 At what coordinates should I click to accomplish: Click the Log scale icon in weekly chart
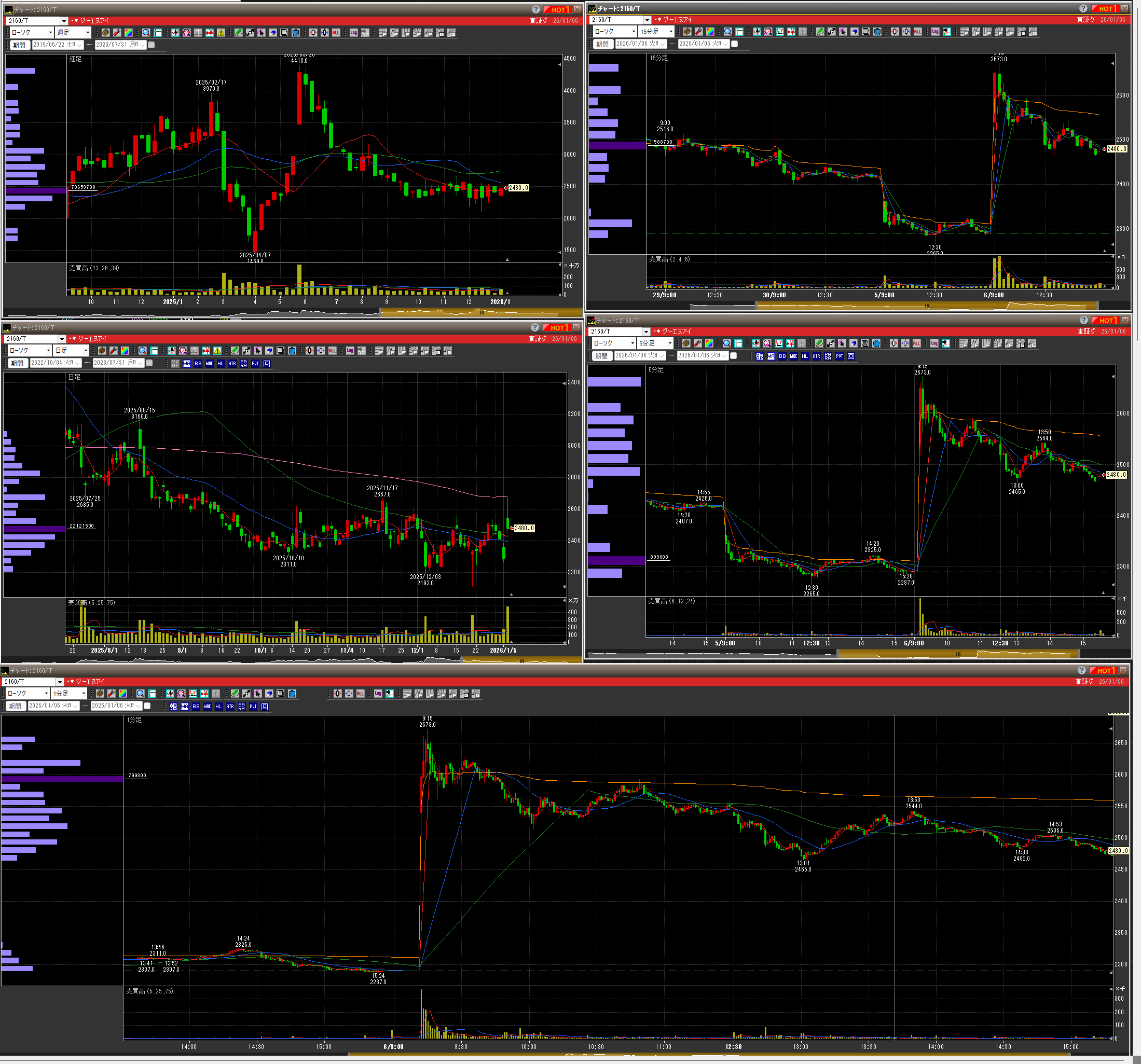[x=353, y=33]
